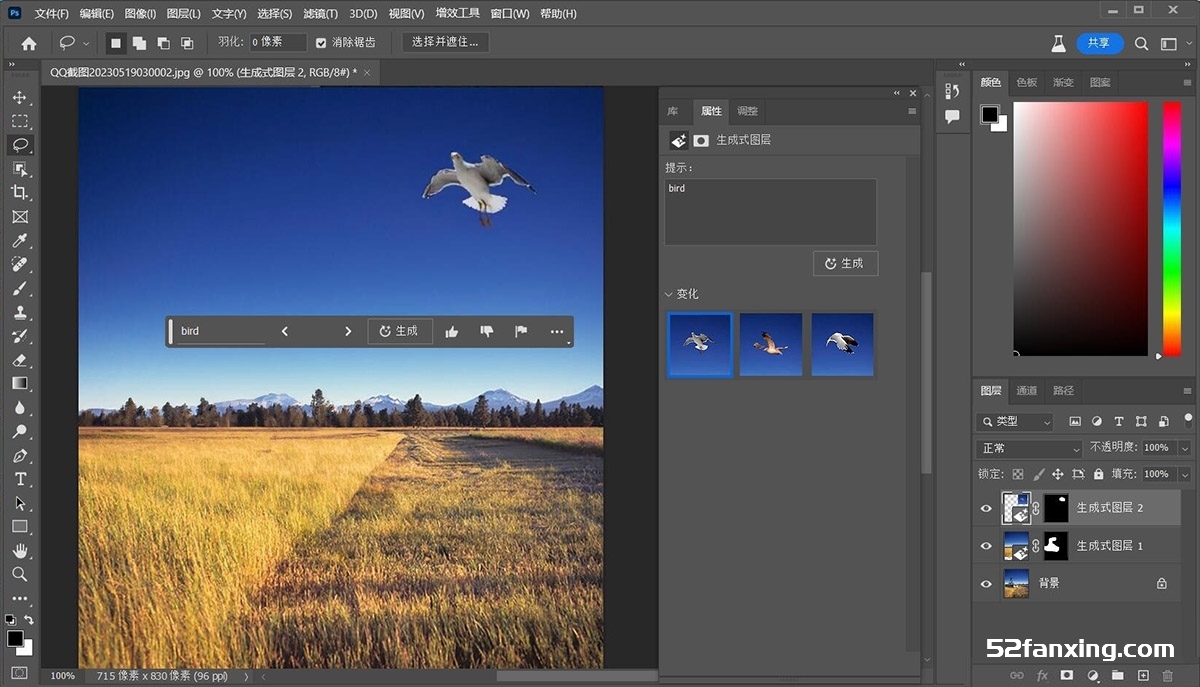Choose Add to selection mode icon

click(x=139, y=43)
